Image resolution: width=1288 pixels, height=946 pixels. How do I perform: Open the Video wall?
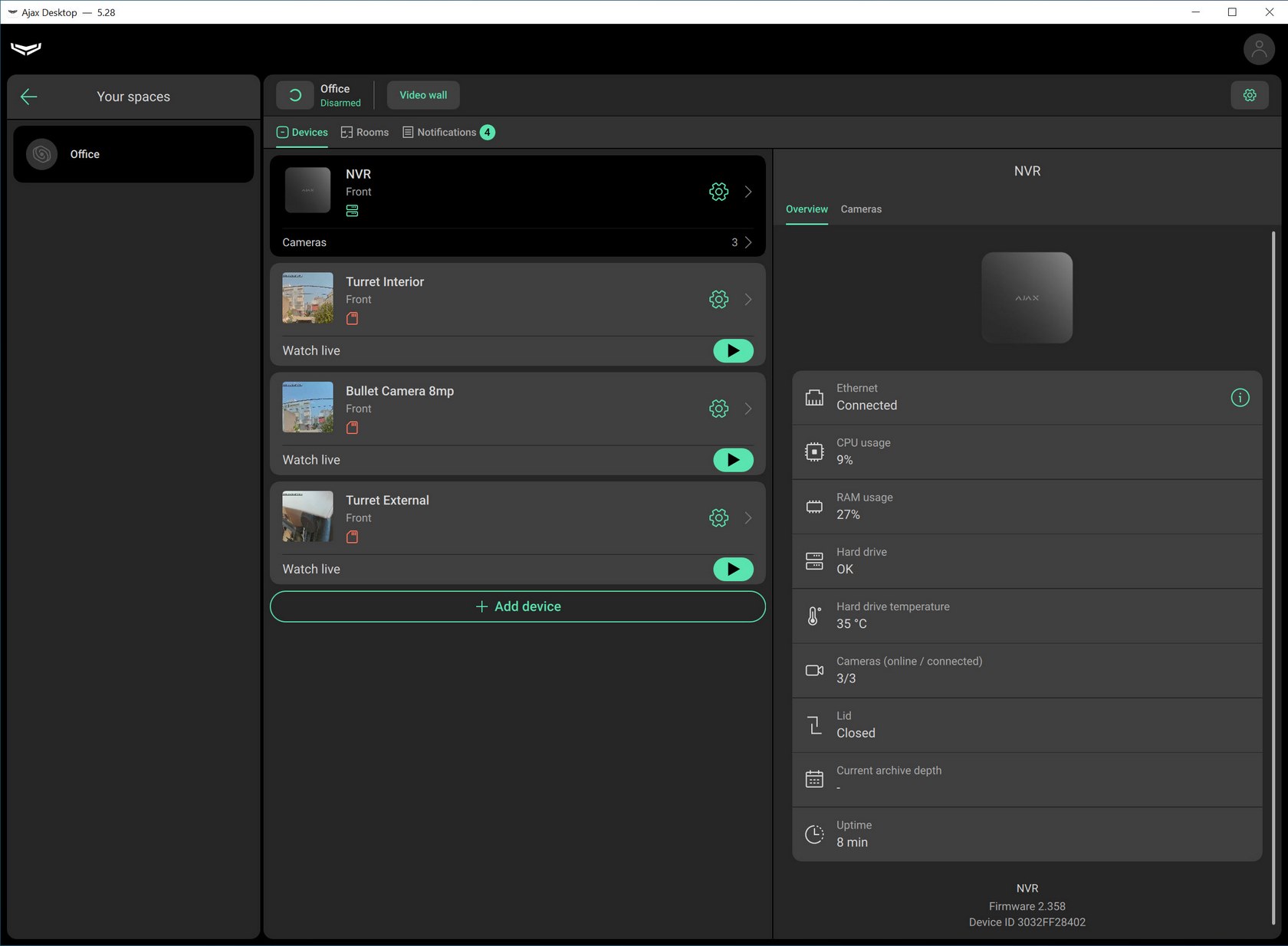point(423,95)
